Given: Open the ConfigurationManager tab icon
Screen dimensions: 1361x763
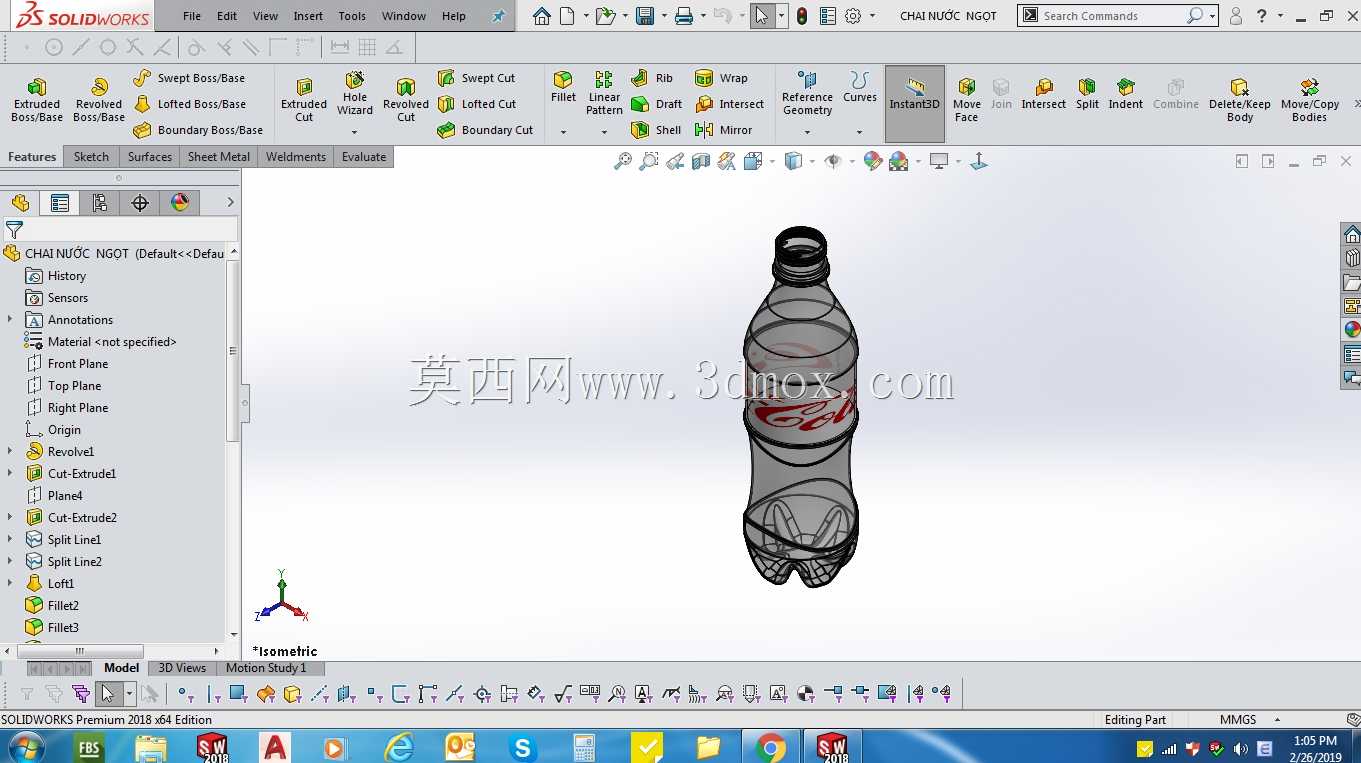Looking at the screenshot, I should coord(100,203).
